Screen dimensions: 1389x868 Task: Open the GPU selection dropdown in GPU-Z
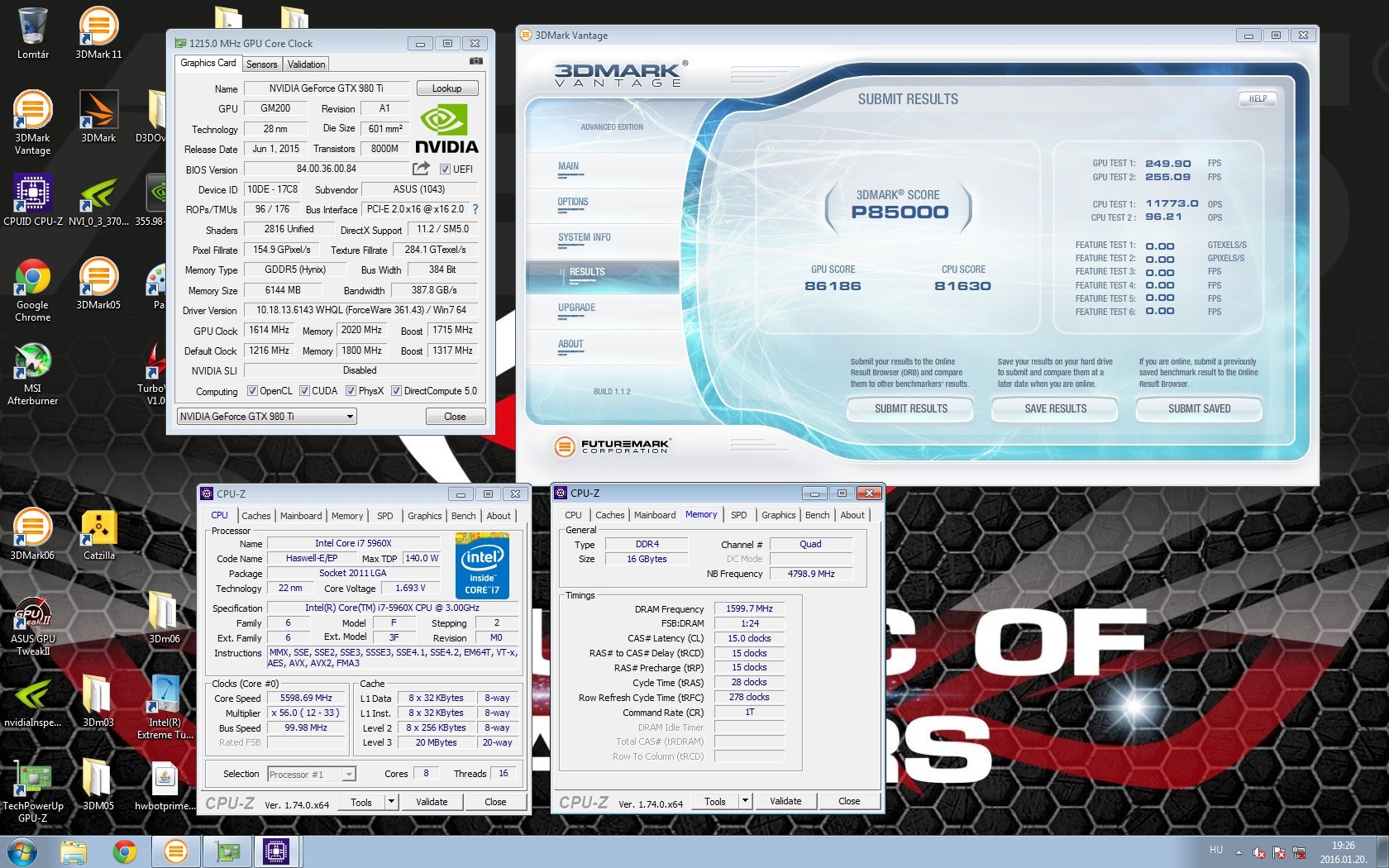[266, 417]
